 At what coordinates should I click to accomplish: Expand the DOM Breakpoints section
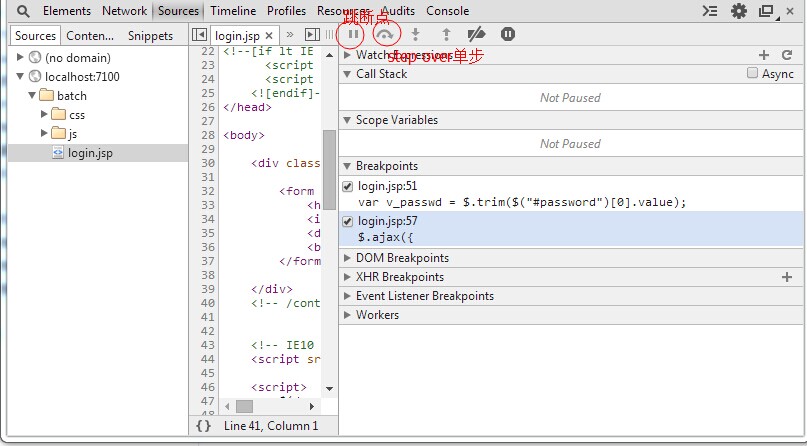(347, 258)
